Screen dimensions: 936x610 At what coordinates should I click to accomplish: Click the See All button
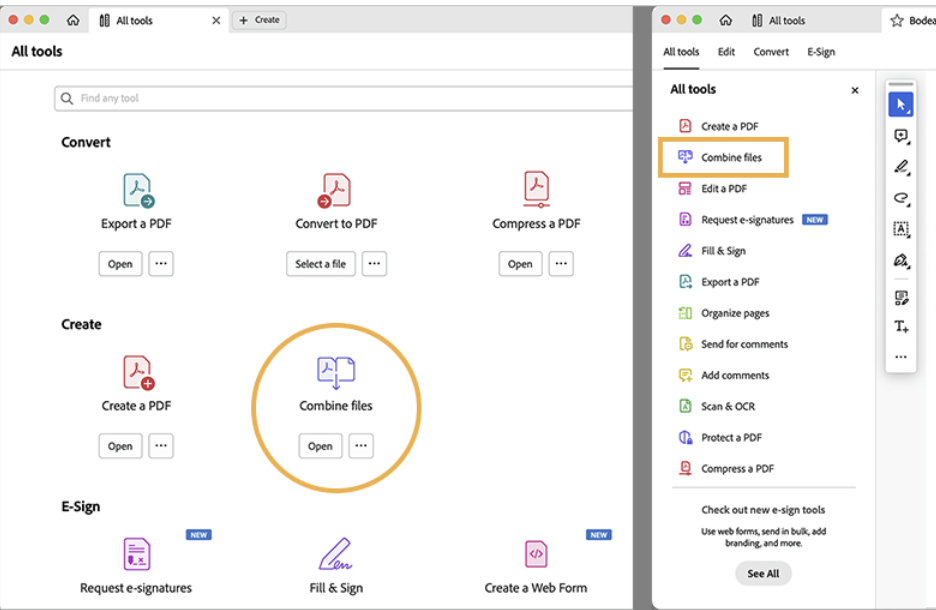pyautogui.click(x=763, y=573)
